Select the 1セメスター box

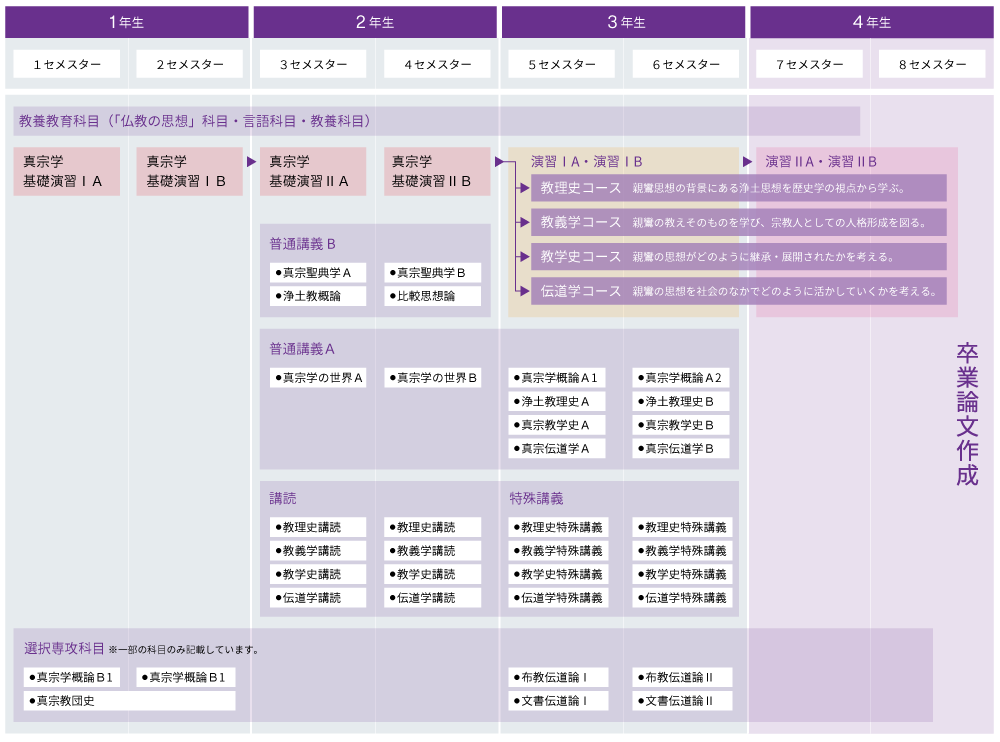[67, 64]
